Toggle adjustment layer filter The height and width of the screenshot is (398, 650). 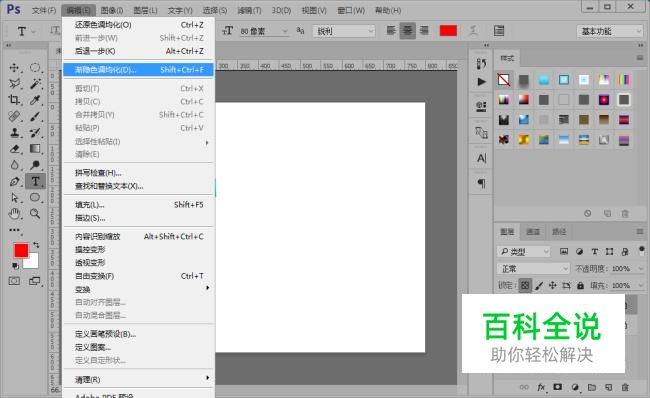(x=579, y=251)
